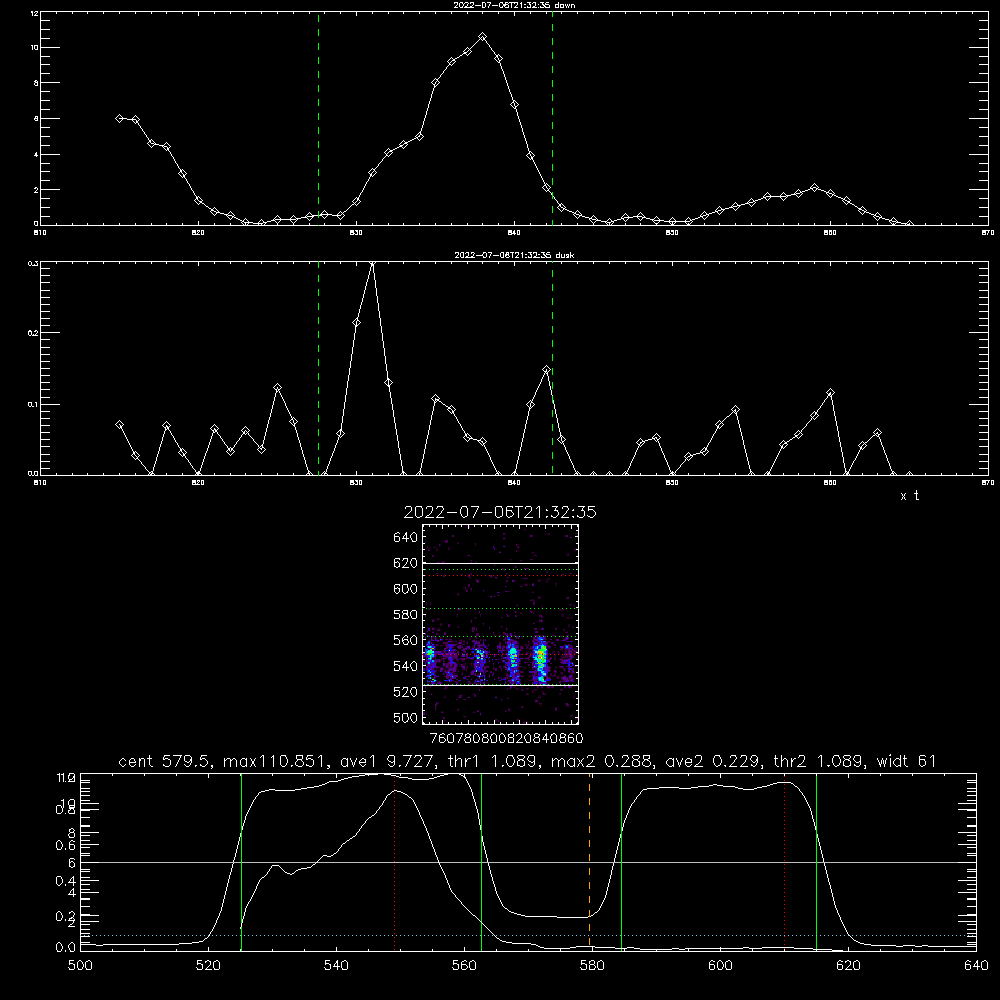
Task: Click the brightest emission blob in the spectrogram
Action: (540, 659)
